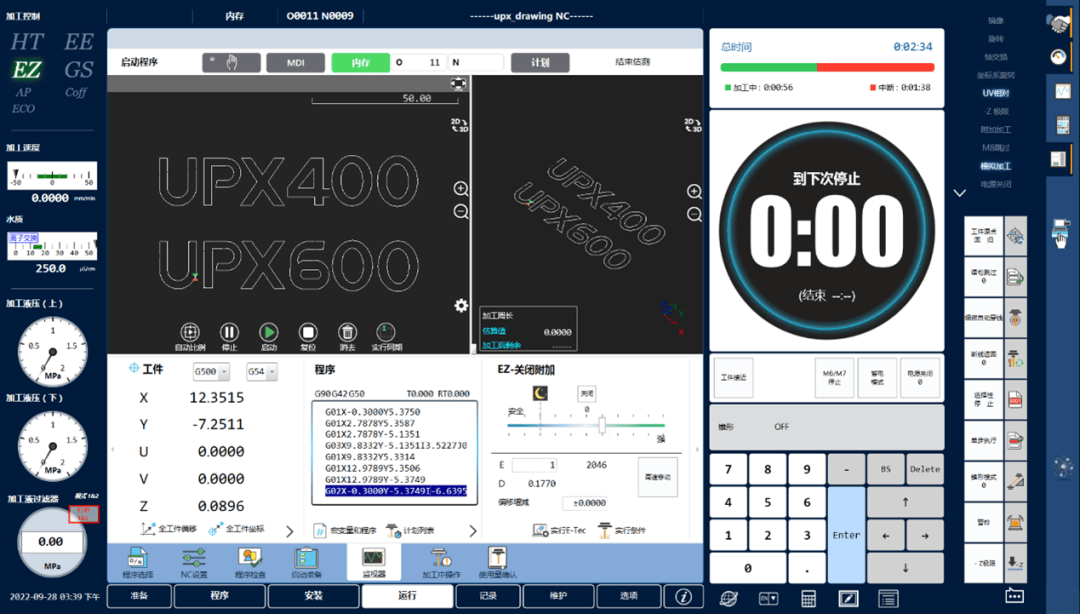Switch the left view between 2D and 3D

[x=459, y=125]
